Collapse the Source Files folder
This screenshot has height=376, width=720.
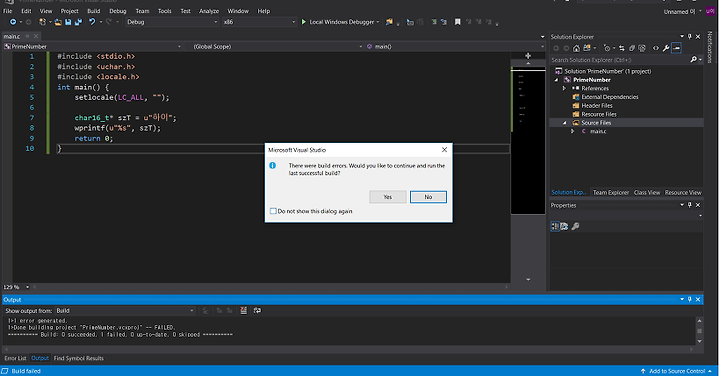click(565, 123)
